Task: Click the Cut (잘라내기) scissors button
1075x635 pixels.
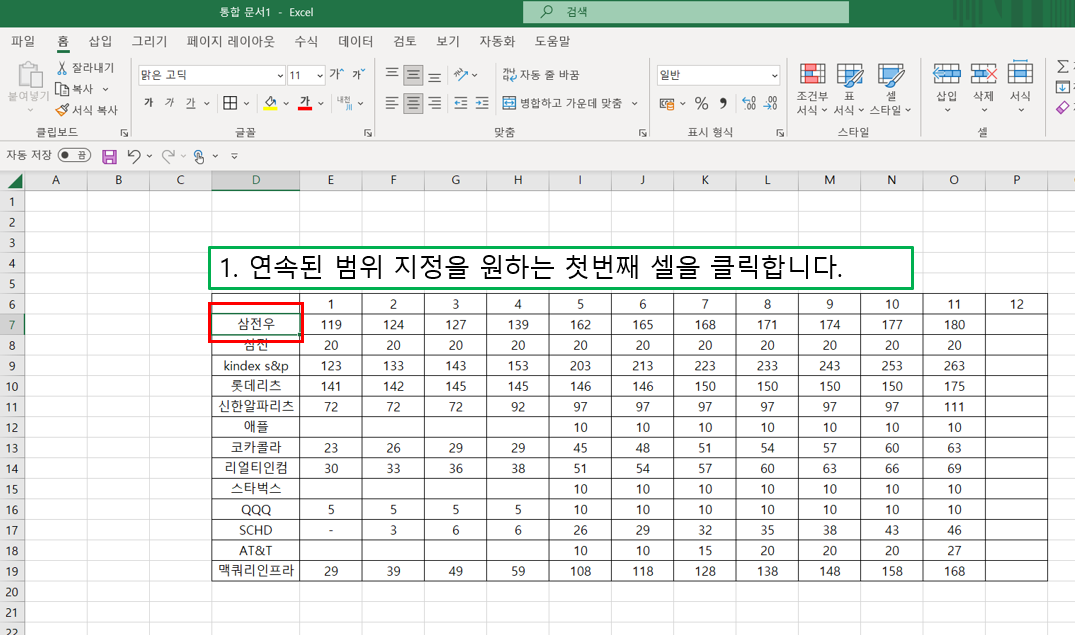Action: (85, 67)
